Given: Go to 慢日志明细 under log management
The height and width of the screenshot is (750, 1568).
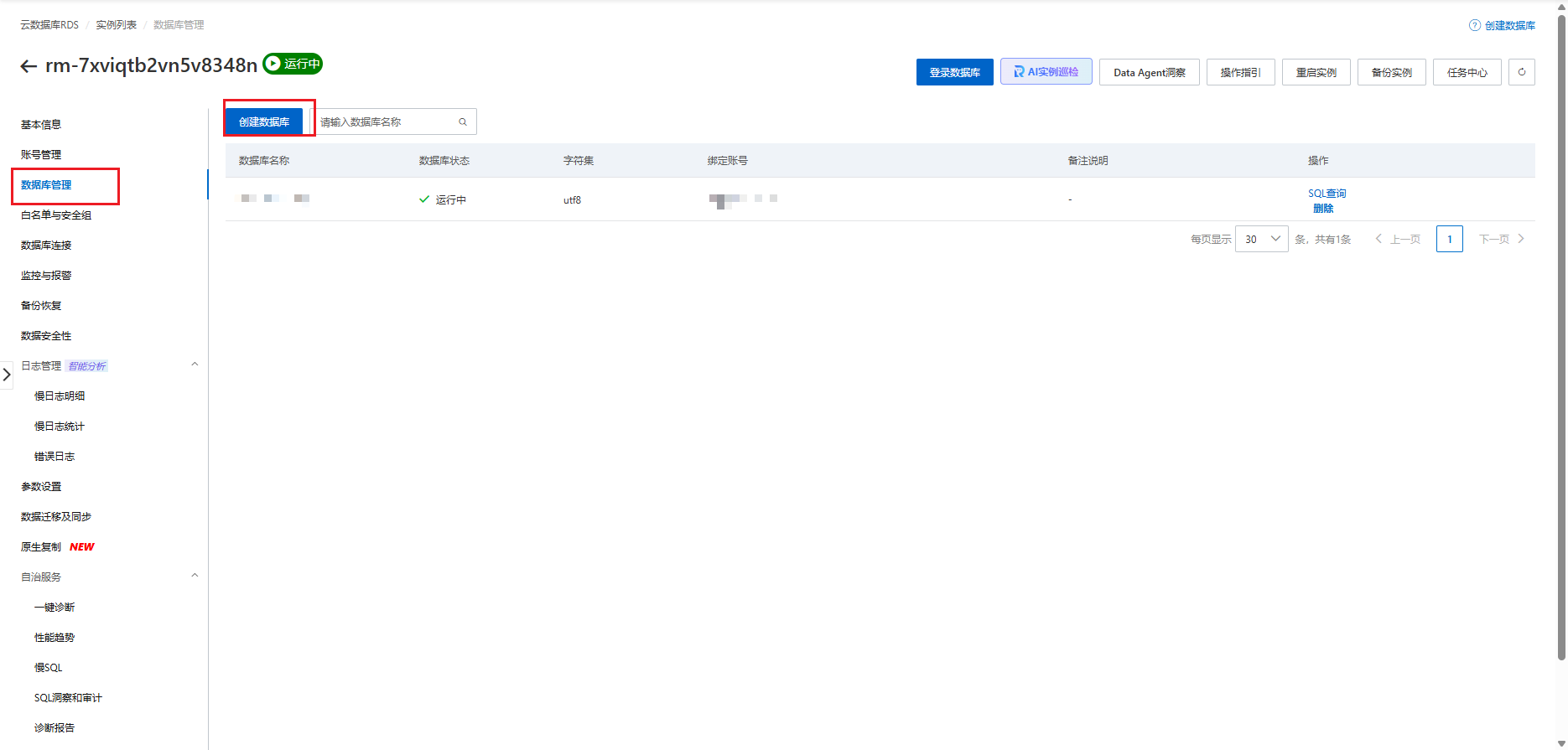Looking at the screenshot, I should [60, 396].
